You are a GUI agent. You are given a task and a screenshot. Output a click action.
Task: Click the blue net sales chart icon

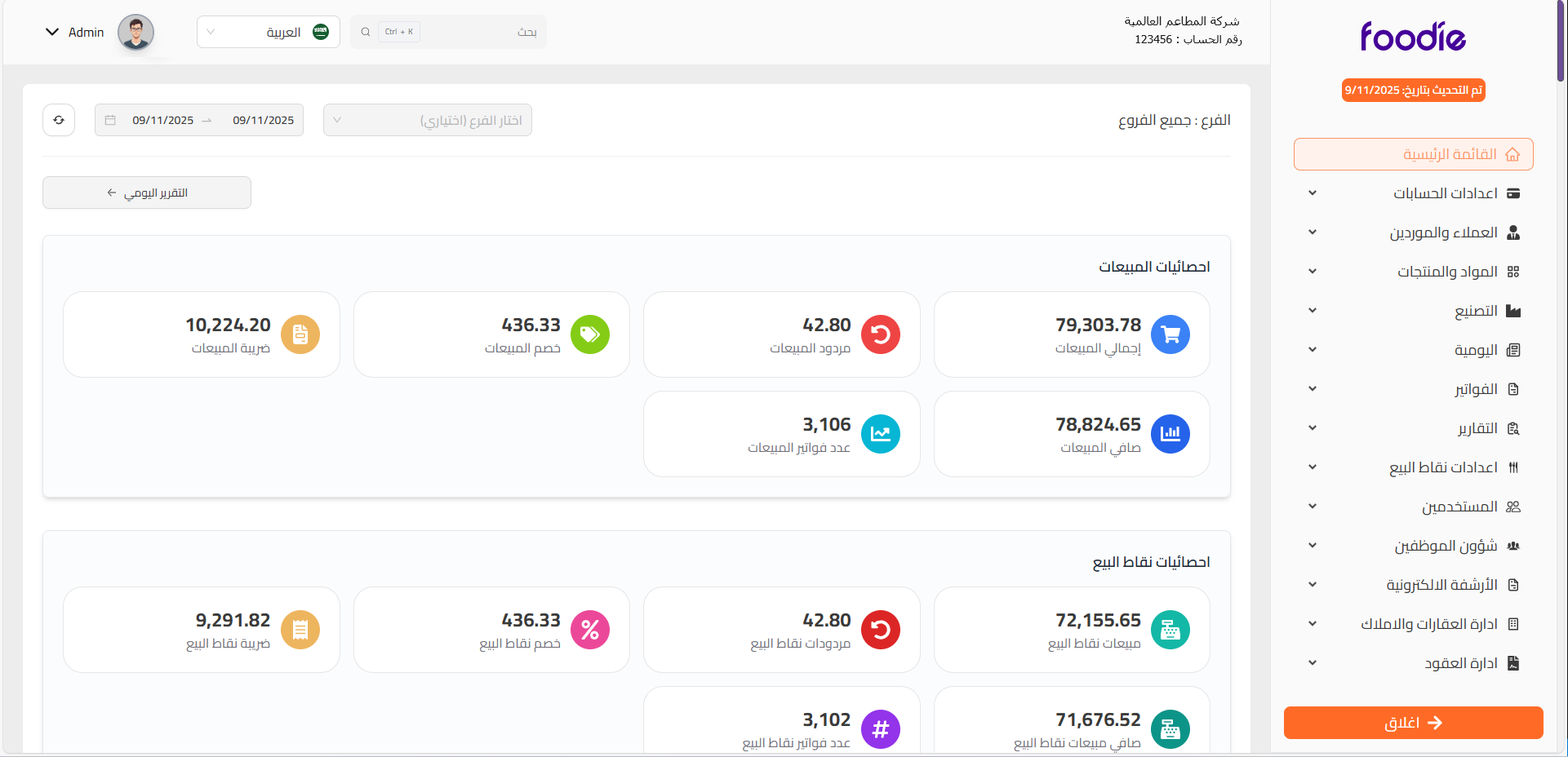click(1170, 434)
